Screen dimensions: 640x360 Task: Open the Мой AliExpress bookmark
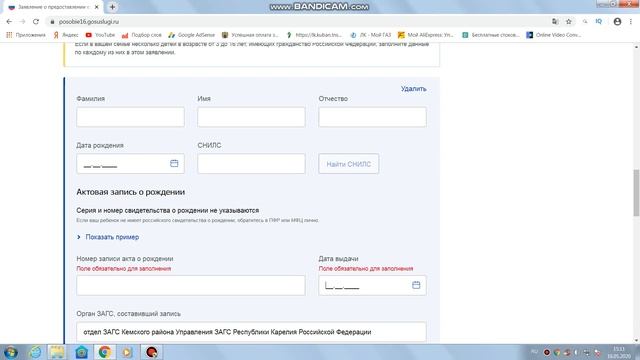[x=426, y=35]
